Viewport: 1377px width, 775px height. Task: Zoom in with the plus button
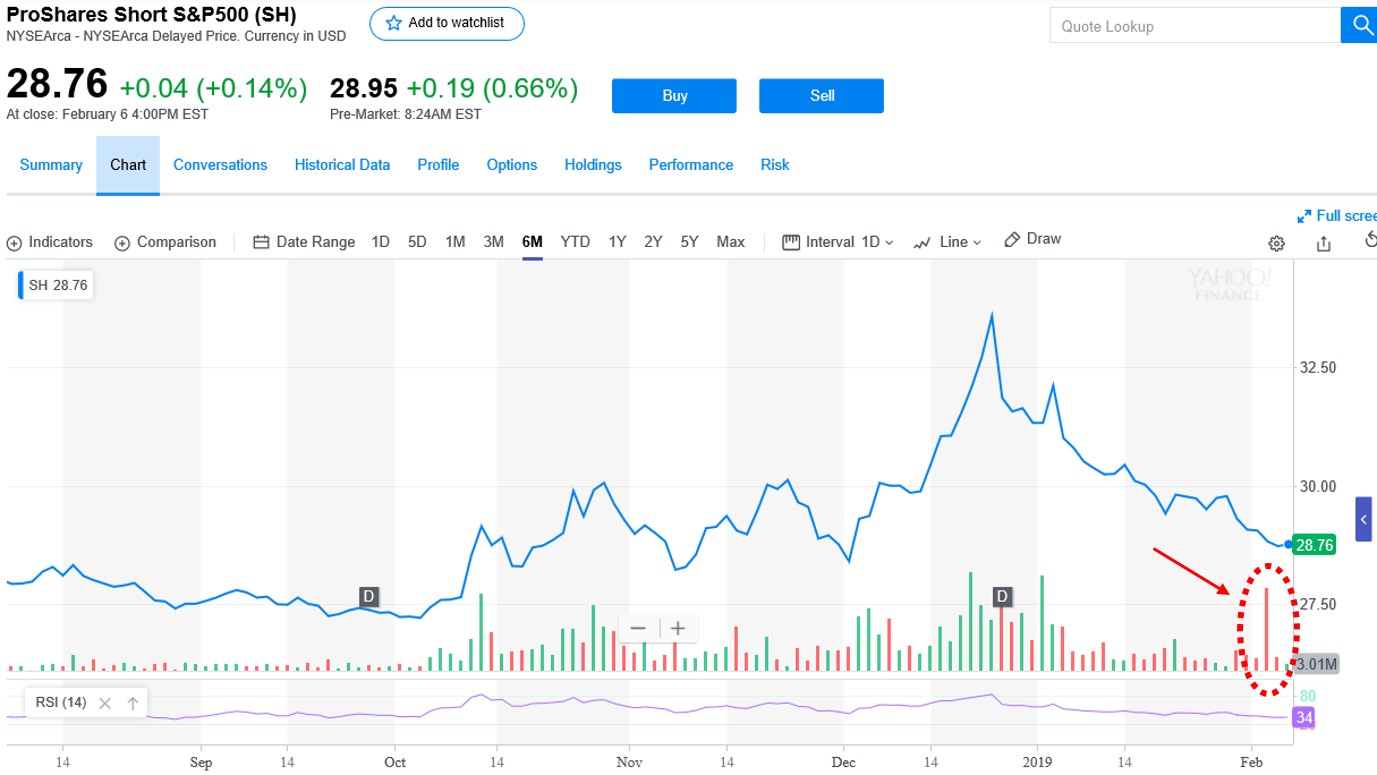pos(678,628)
